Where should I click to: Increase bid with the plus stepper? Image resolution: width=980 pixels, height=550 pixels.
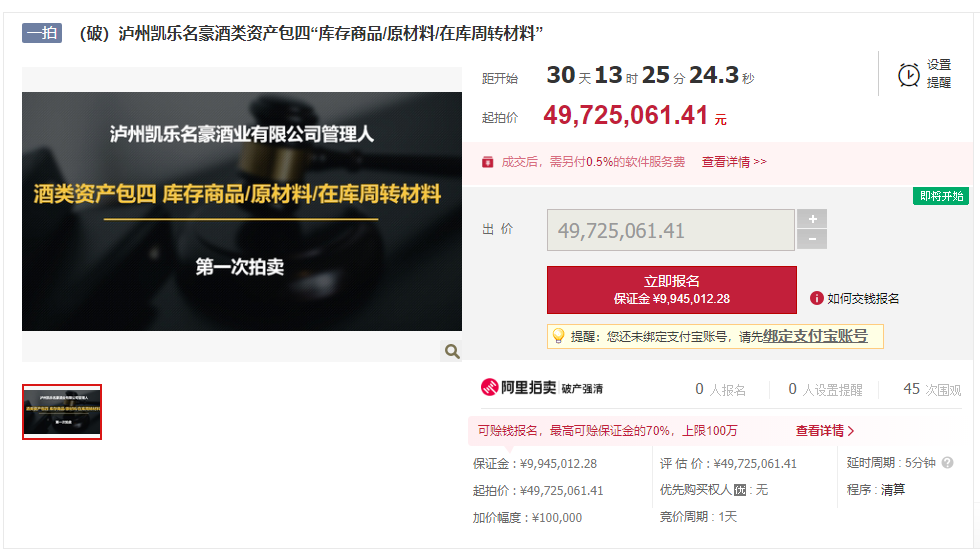coord(811,219)
